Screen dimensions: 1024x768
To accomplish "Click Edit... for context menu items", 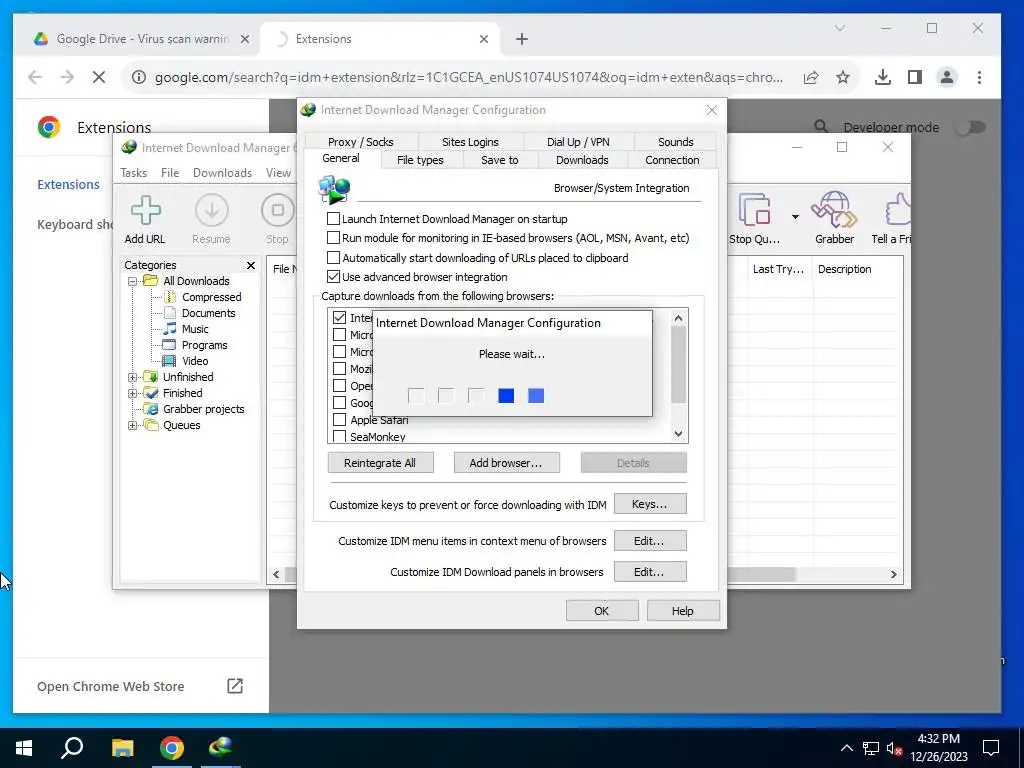I will [x=650, y=541].
